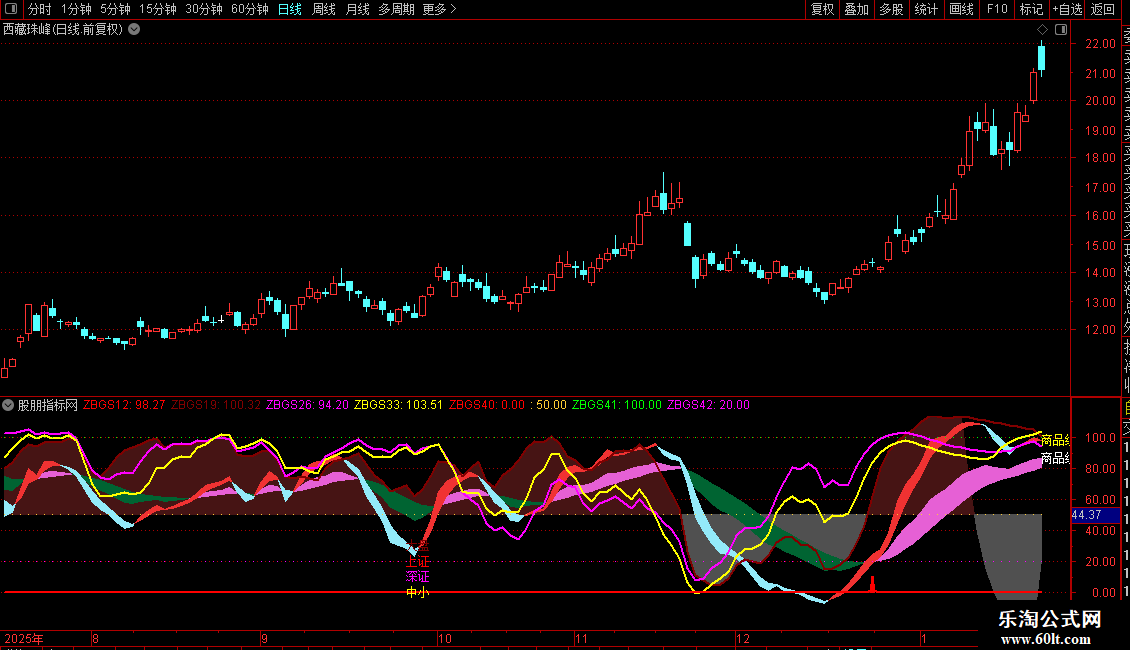Viewport: 1130px width, 650px height.
Task: Open the drawing tools (画线) button
Action: (961, 10)
